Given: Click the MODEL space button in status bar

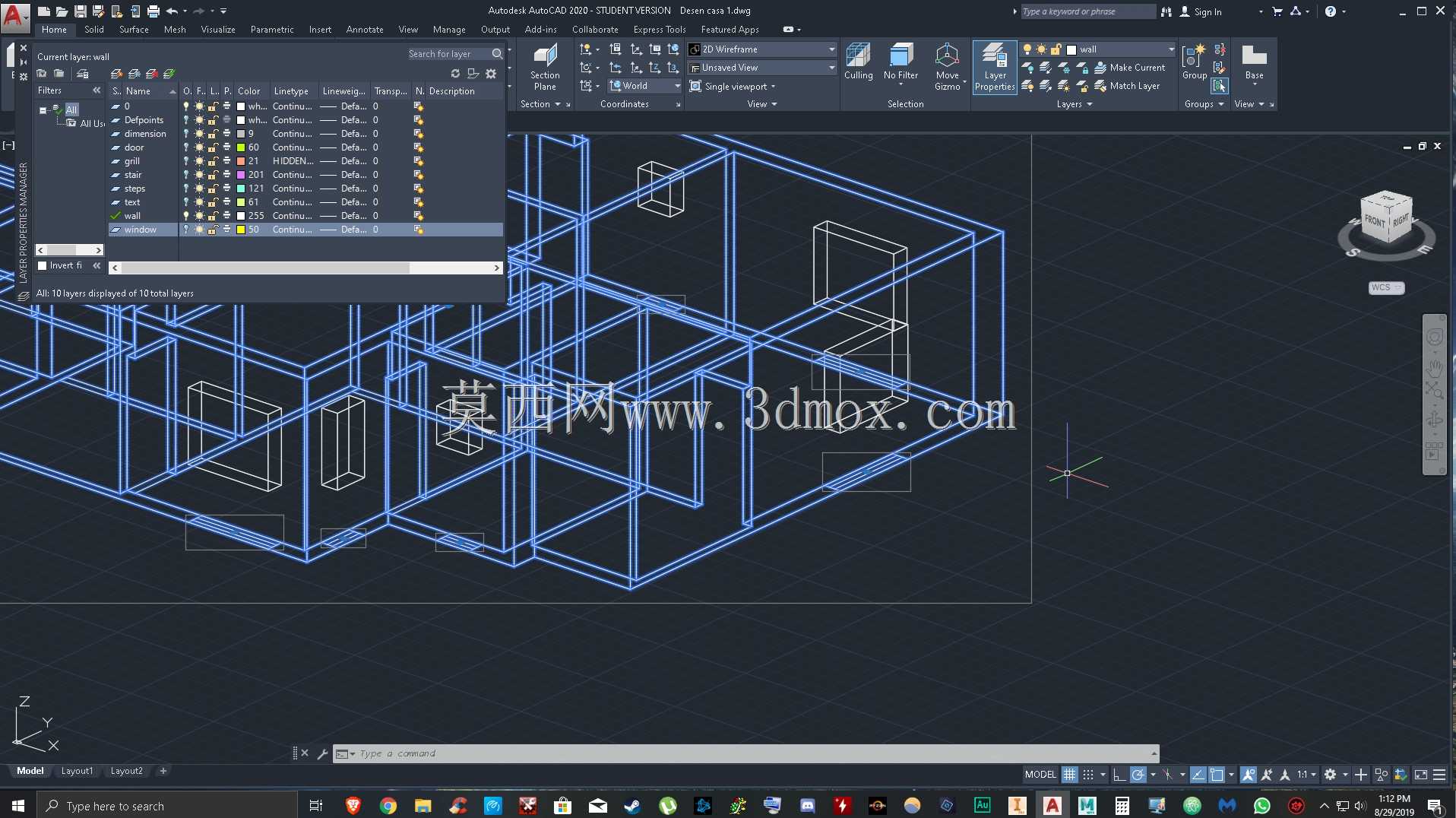Looking at the screenshot, I should tap(1040, 775).
